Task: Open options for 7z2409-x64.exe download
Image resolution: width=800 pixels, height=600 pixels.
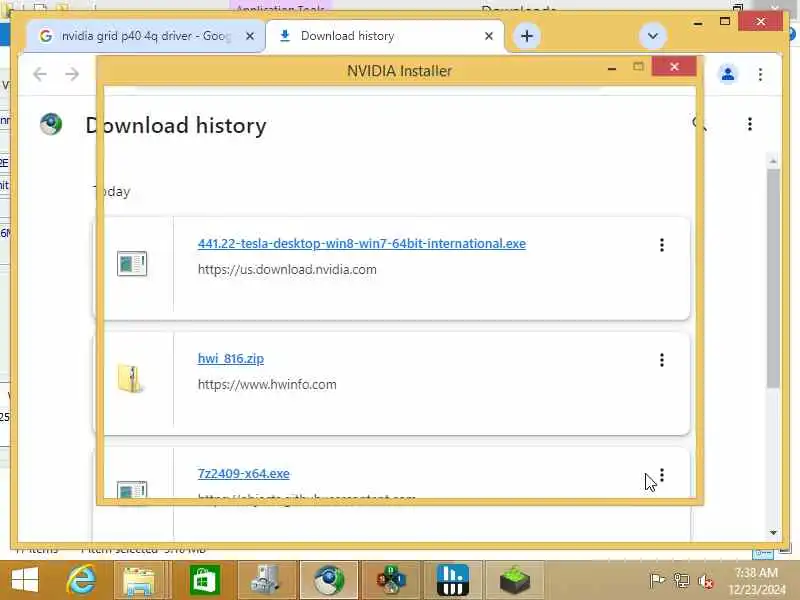Action: pos(662,476)
